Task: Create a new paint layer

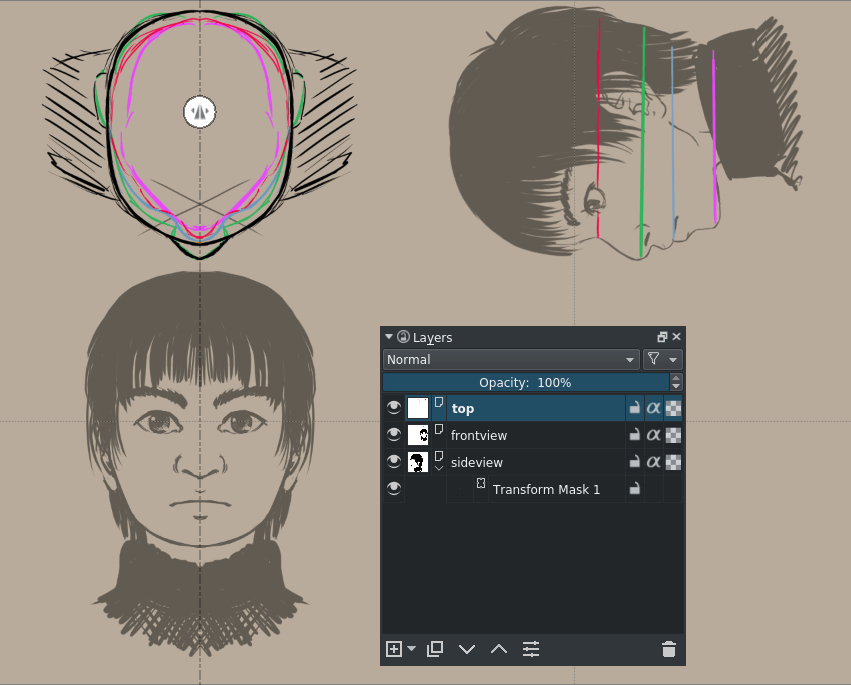Action: pyautogui.click(x=393, y=649)
